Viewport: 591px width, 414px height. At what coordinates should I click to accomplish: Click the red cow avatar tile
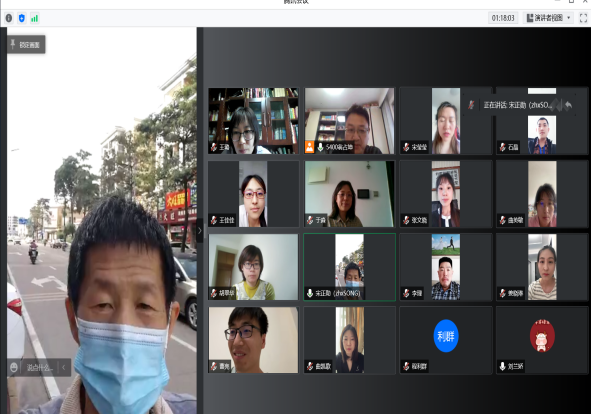(x=542, y=336)
